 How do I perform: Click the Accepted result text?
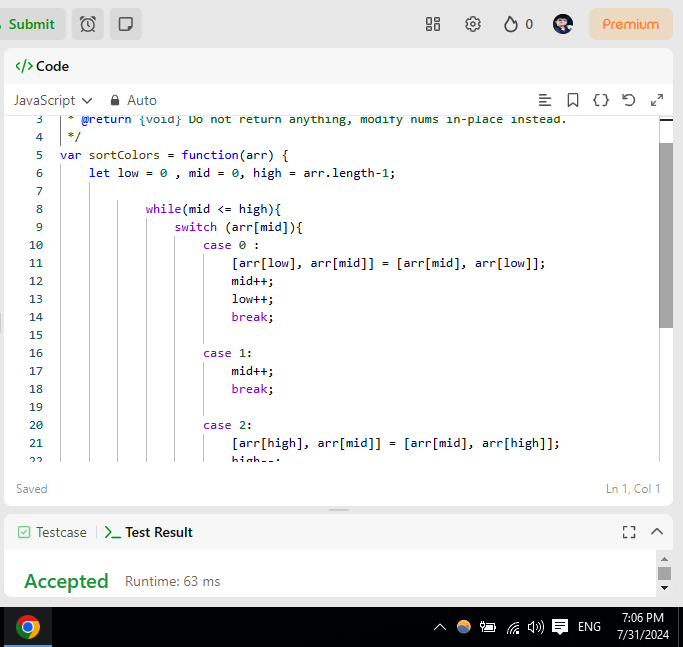click(66, 581)
